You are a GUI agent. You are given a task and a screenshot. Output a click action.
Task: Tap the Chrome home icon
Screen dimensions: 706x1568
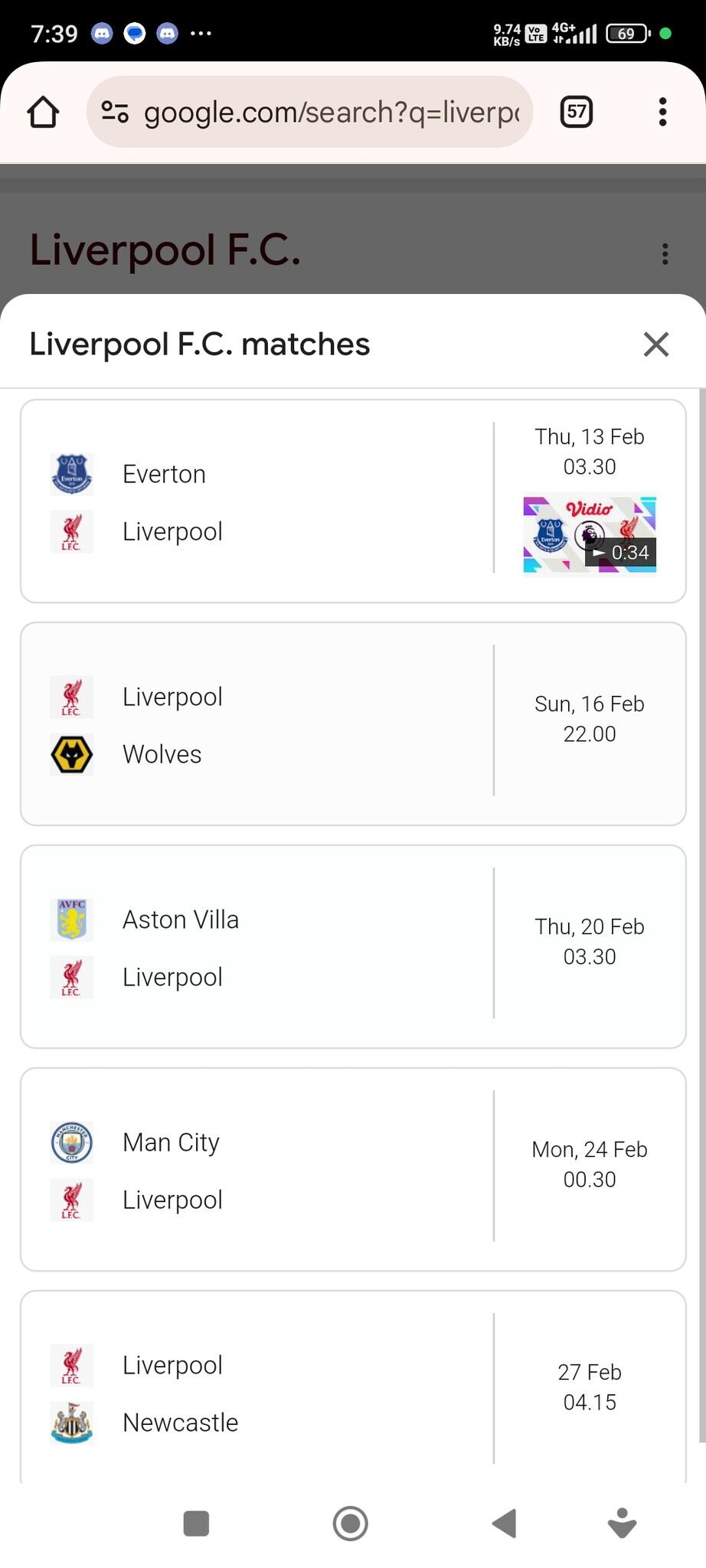tap(43, 112)
